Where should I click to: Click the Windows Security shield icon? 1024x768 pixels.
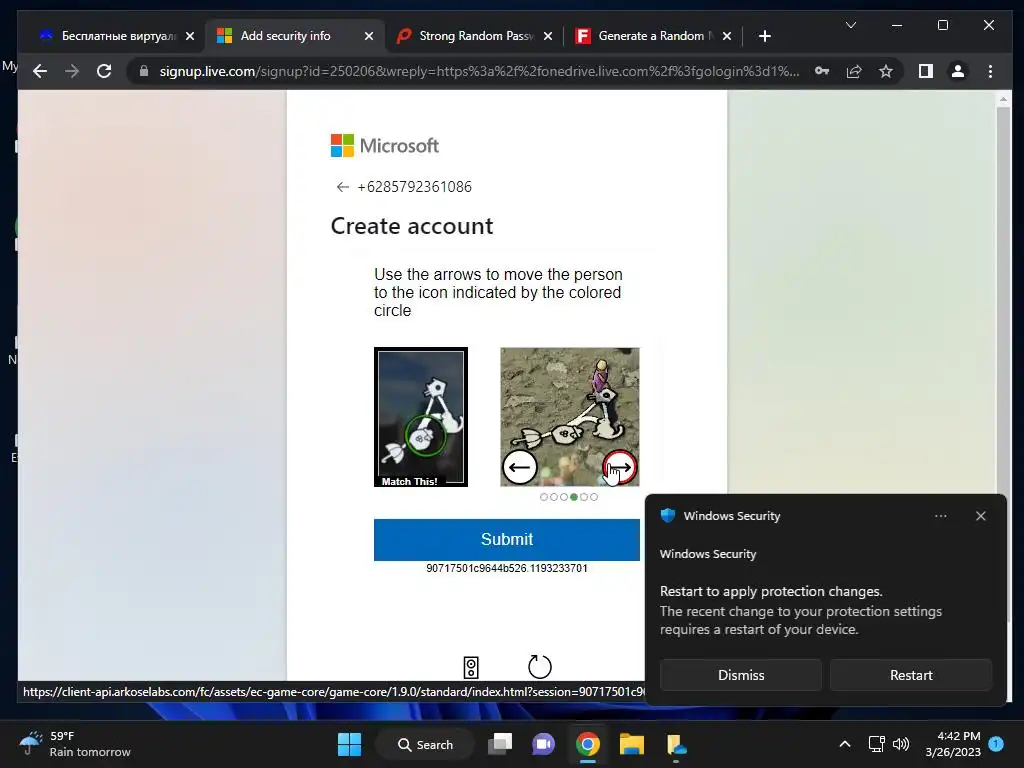click(x=668, y=515)
